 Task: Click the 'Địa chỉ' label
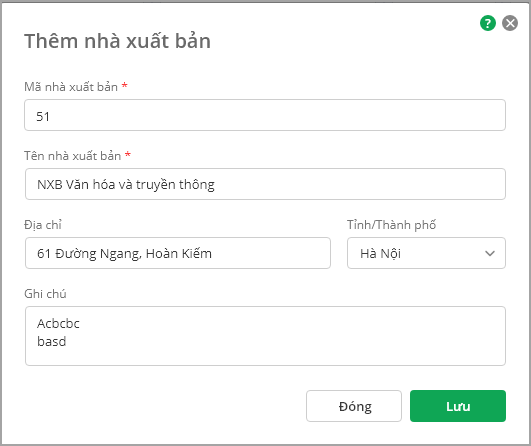43,225
